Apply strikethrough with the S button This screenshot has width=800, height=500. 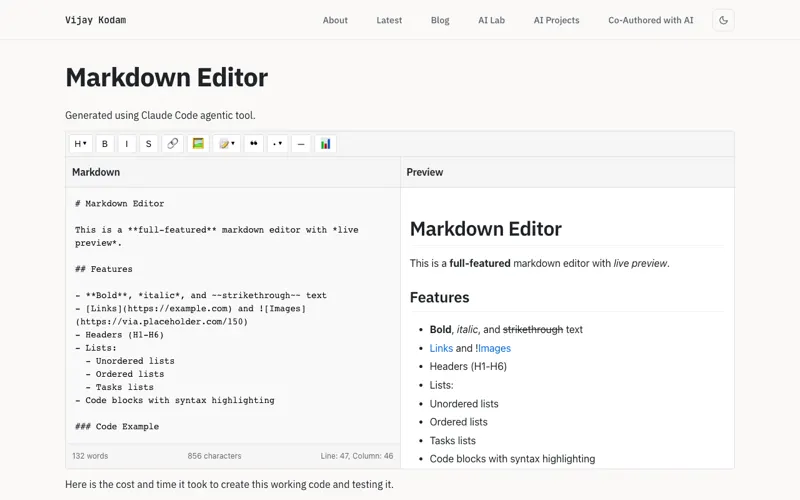coord(148,144)
